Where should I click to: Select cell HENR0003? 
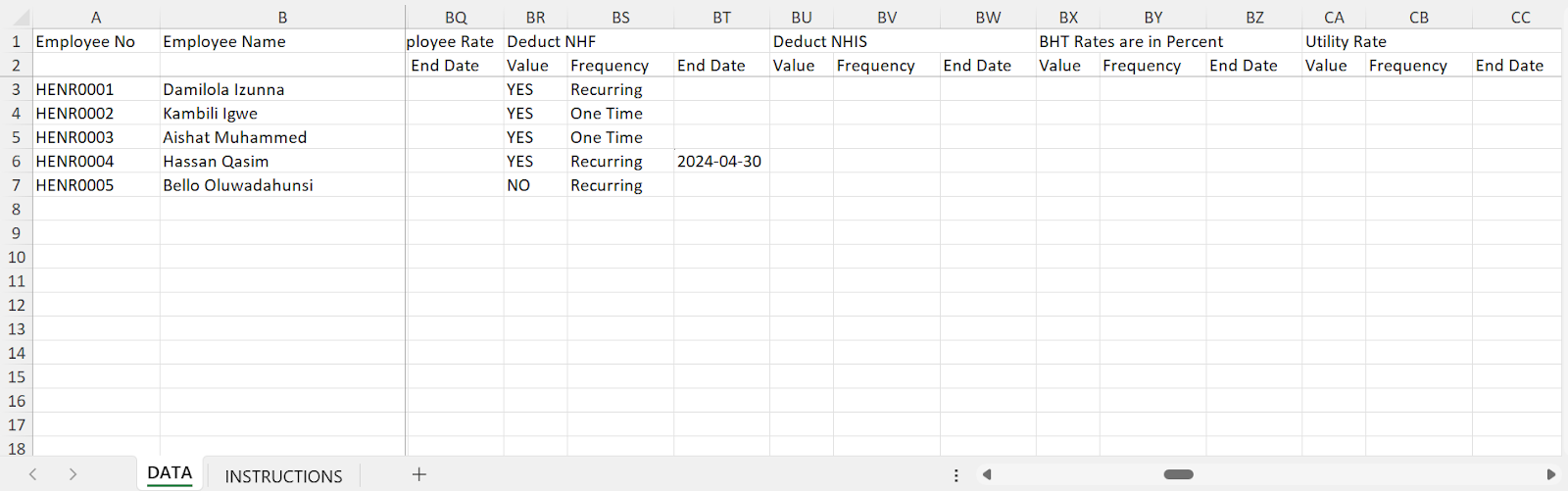96,137
